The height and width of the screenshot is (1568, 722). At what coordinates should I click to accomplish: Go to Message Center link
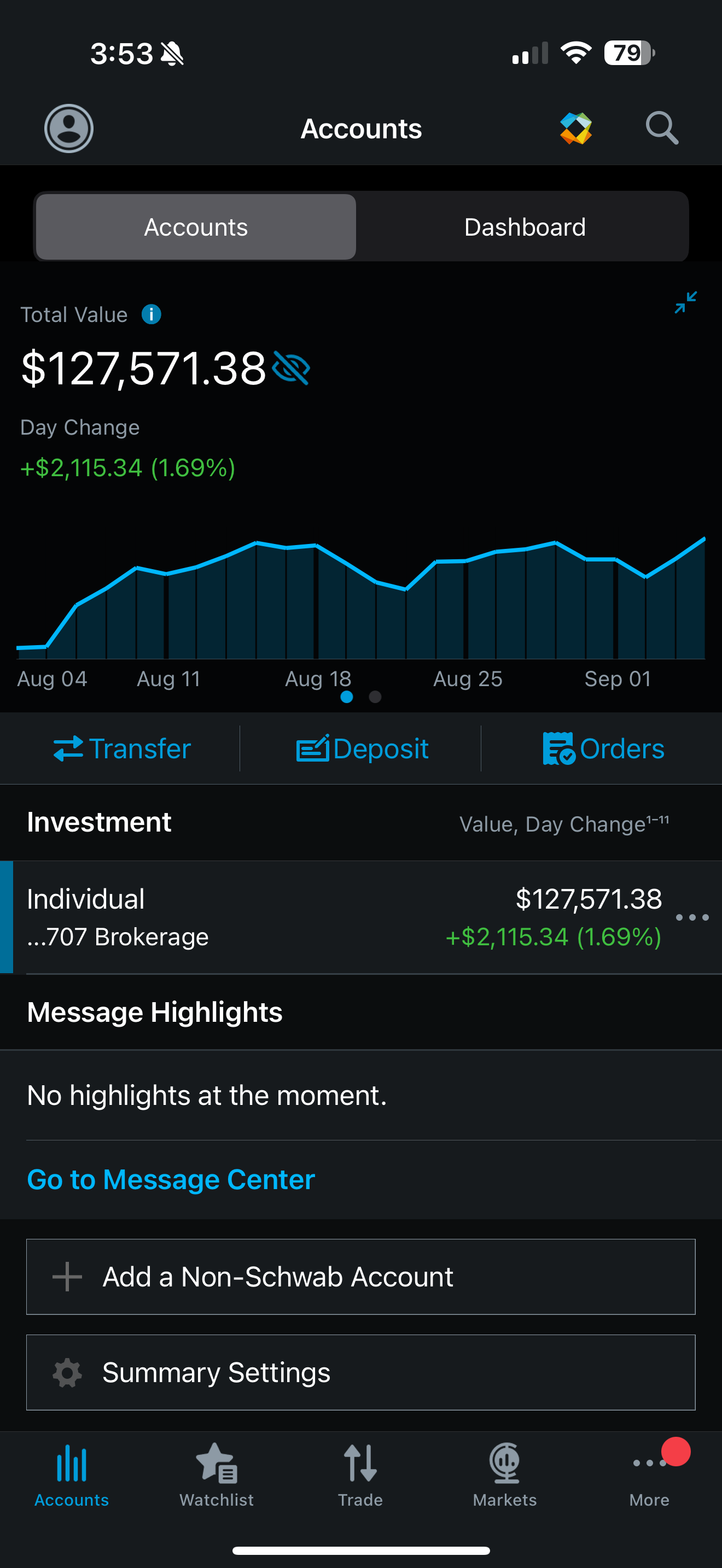pos(171,1180)
